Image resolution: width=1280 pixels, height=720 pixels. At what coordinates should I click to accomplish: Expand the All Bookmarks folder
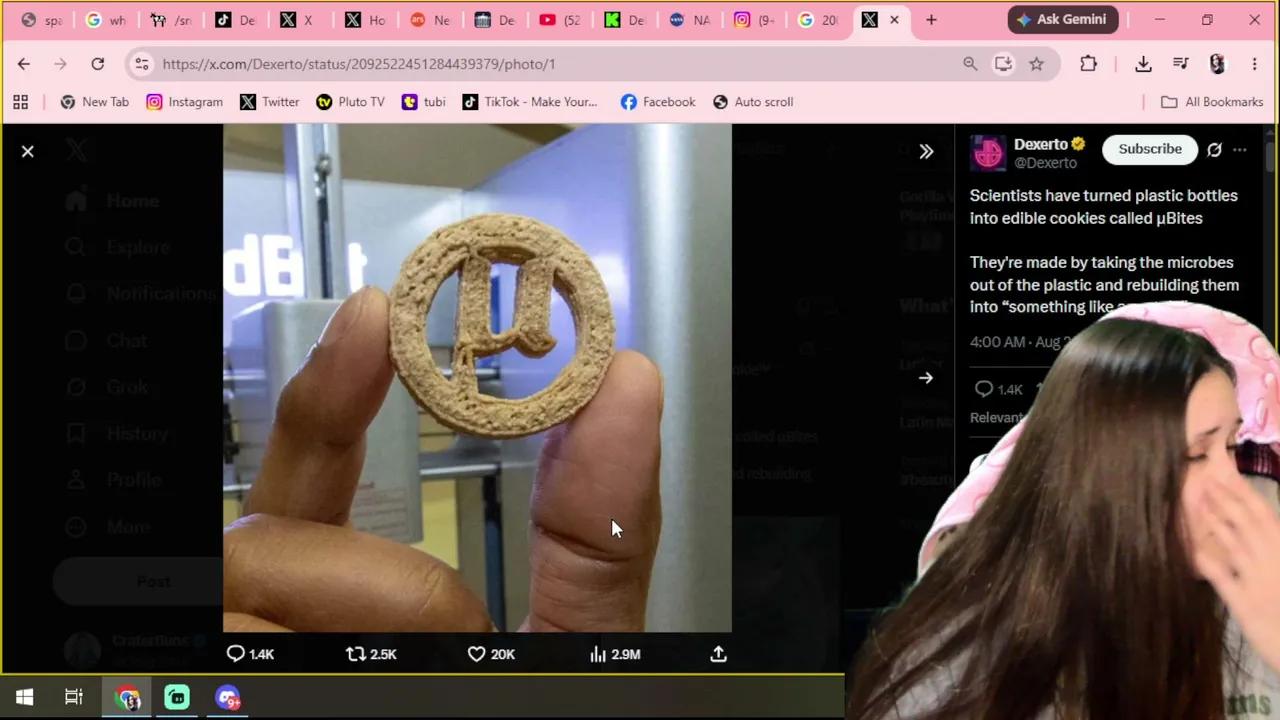click(x=1212, y=102)
